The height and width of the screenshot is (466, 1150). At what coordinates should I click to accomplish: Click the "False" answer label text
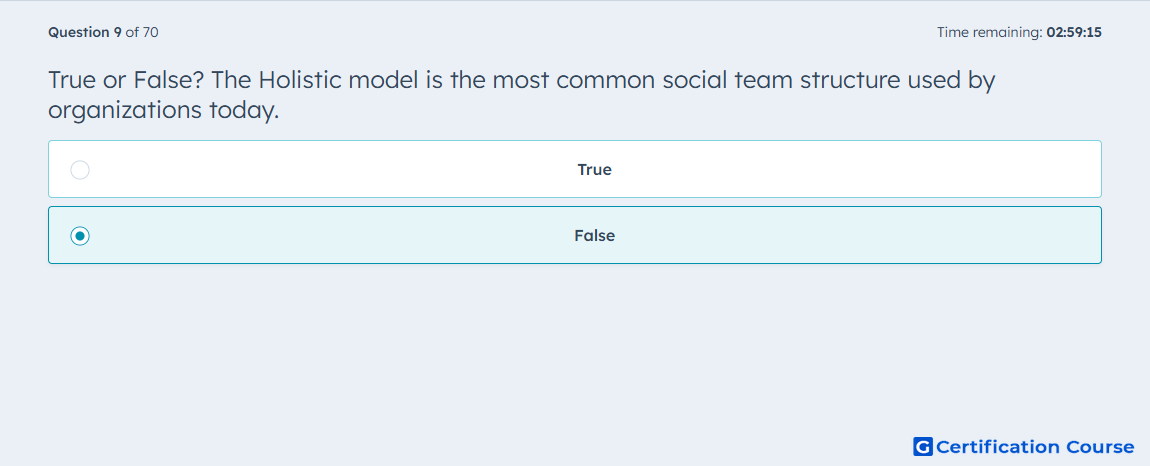[594, 236]
